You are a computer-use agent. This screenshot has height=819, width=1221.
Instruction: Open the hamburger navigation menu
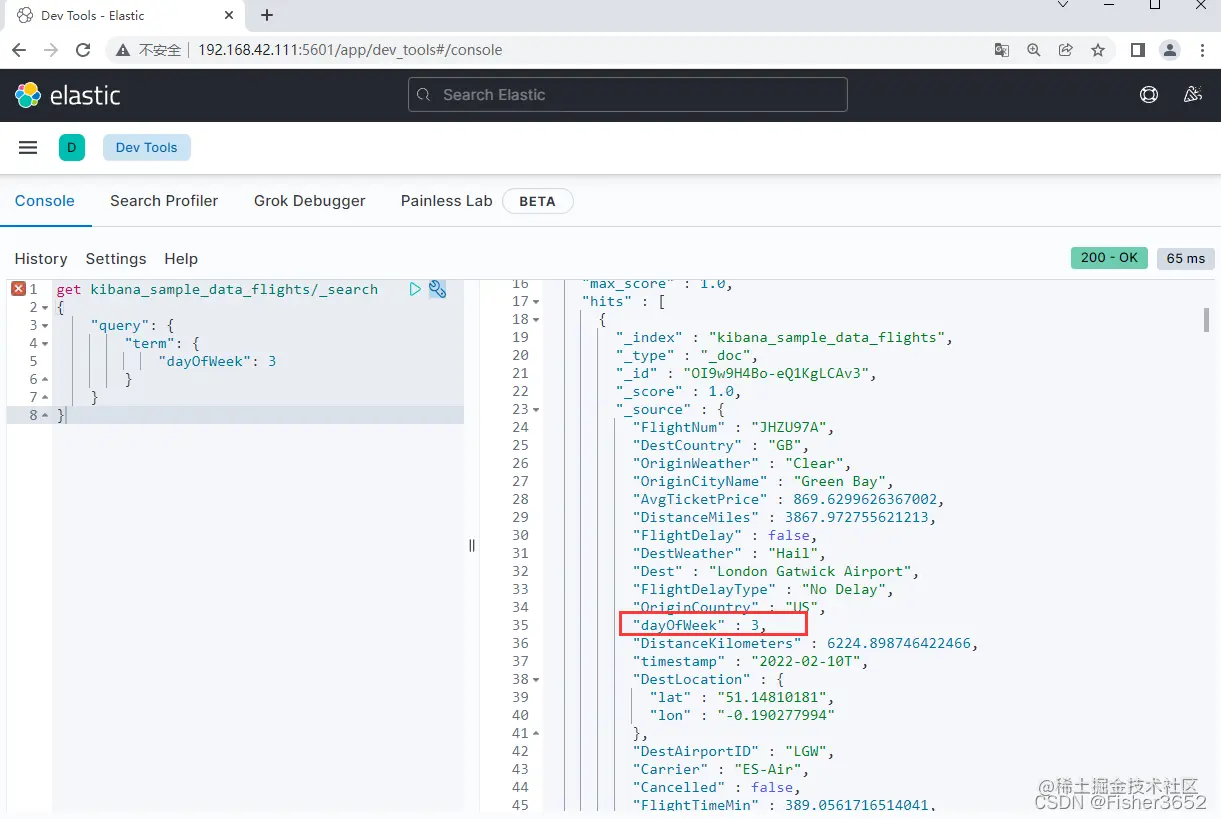pos(28,147)
